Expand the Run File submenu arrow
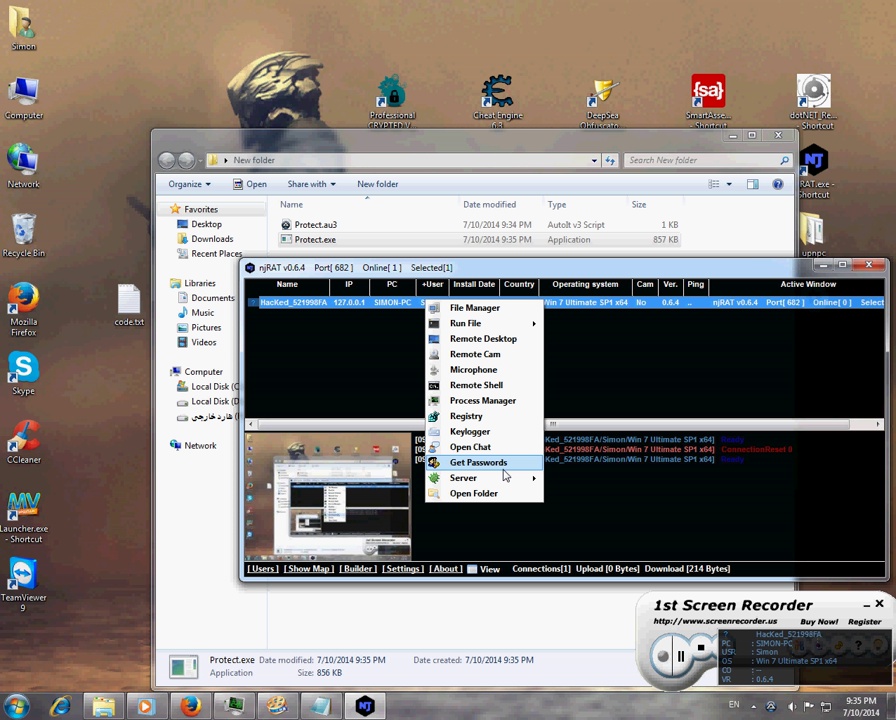The height and width of the screenshot is (720, 896). [534, 324]
